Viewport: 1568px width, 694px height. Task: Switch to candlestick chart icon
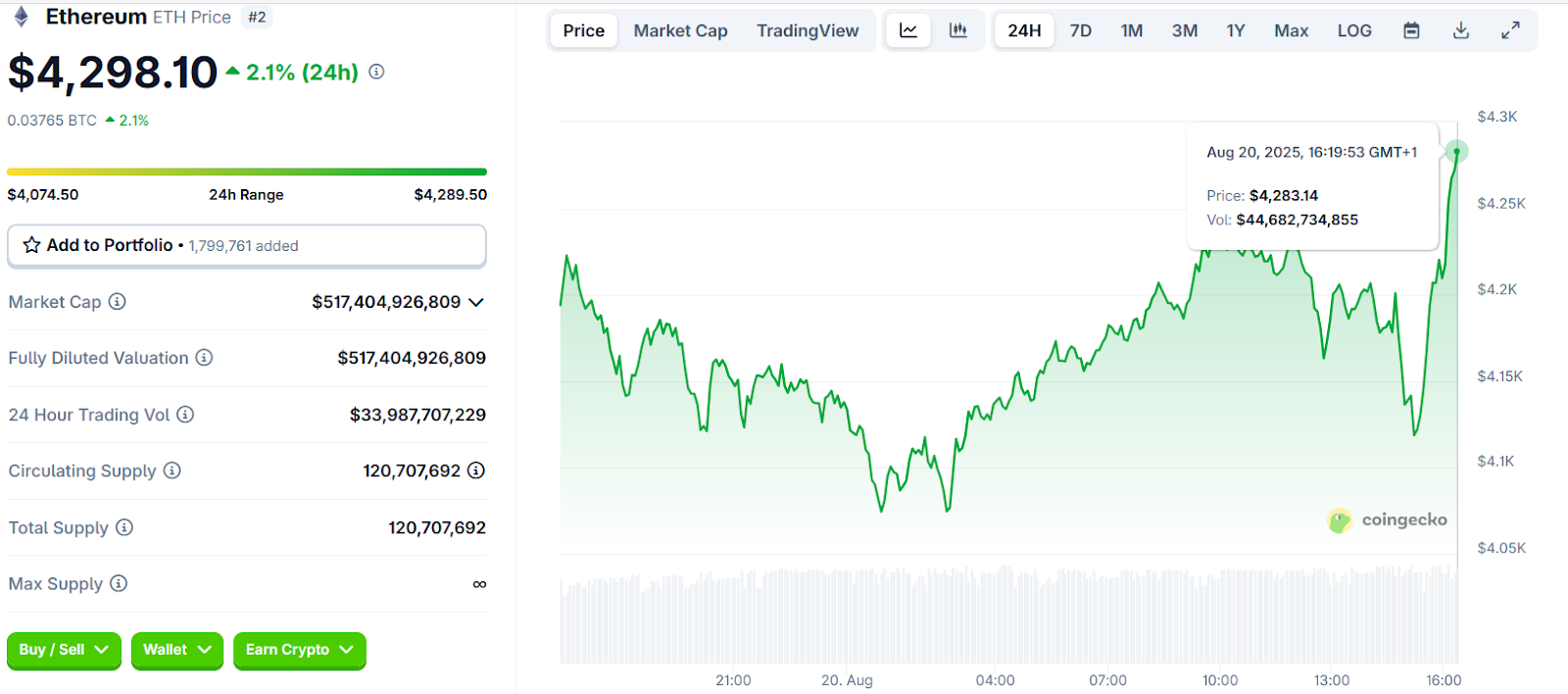coord(958,30)
